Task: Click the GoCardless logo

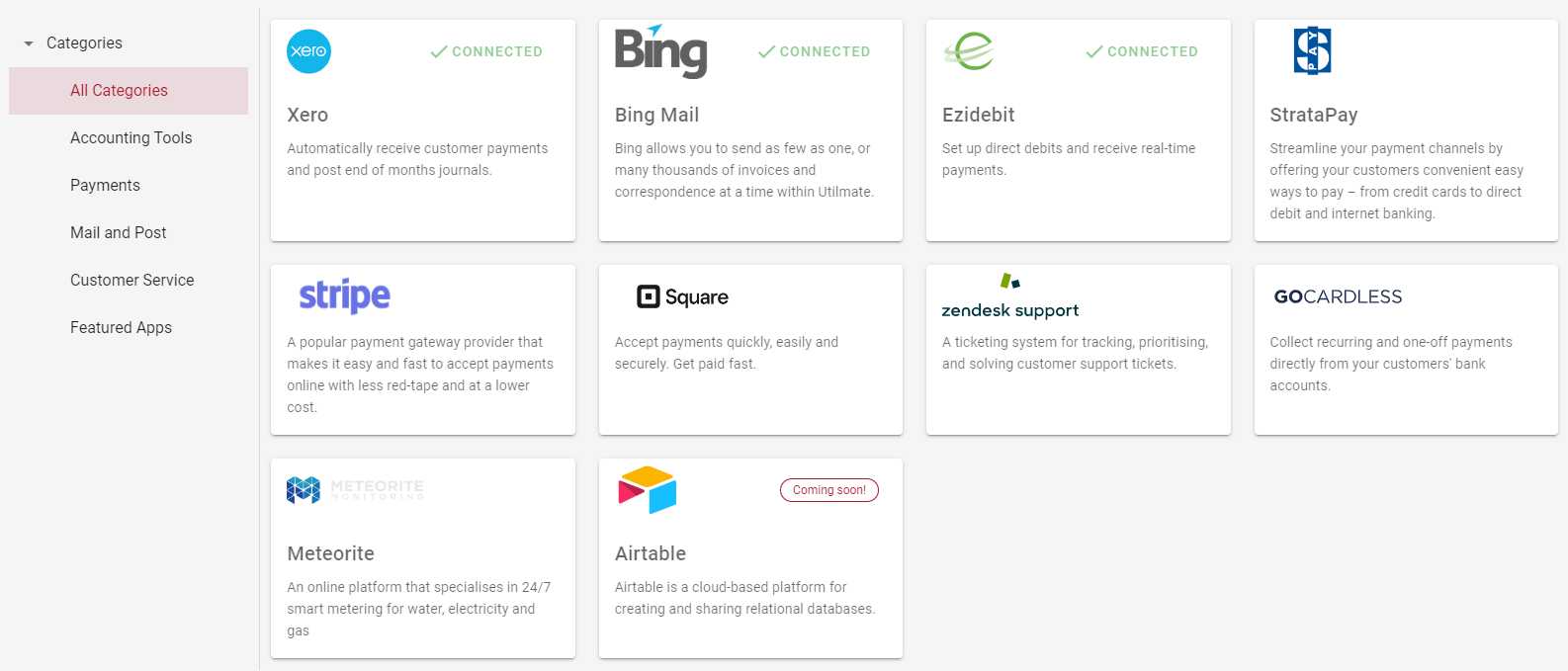Action: [1336, 296]
